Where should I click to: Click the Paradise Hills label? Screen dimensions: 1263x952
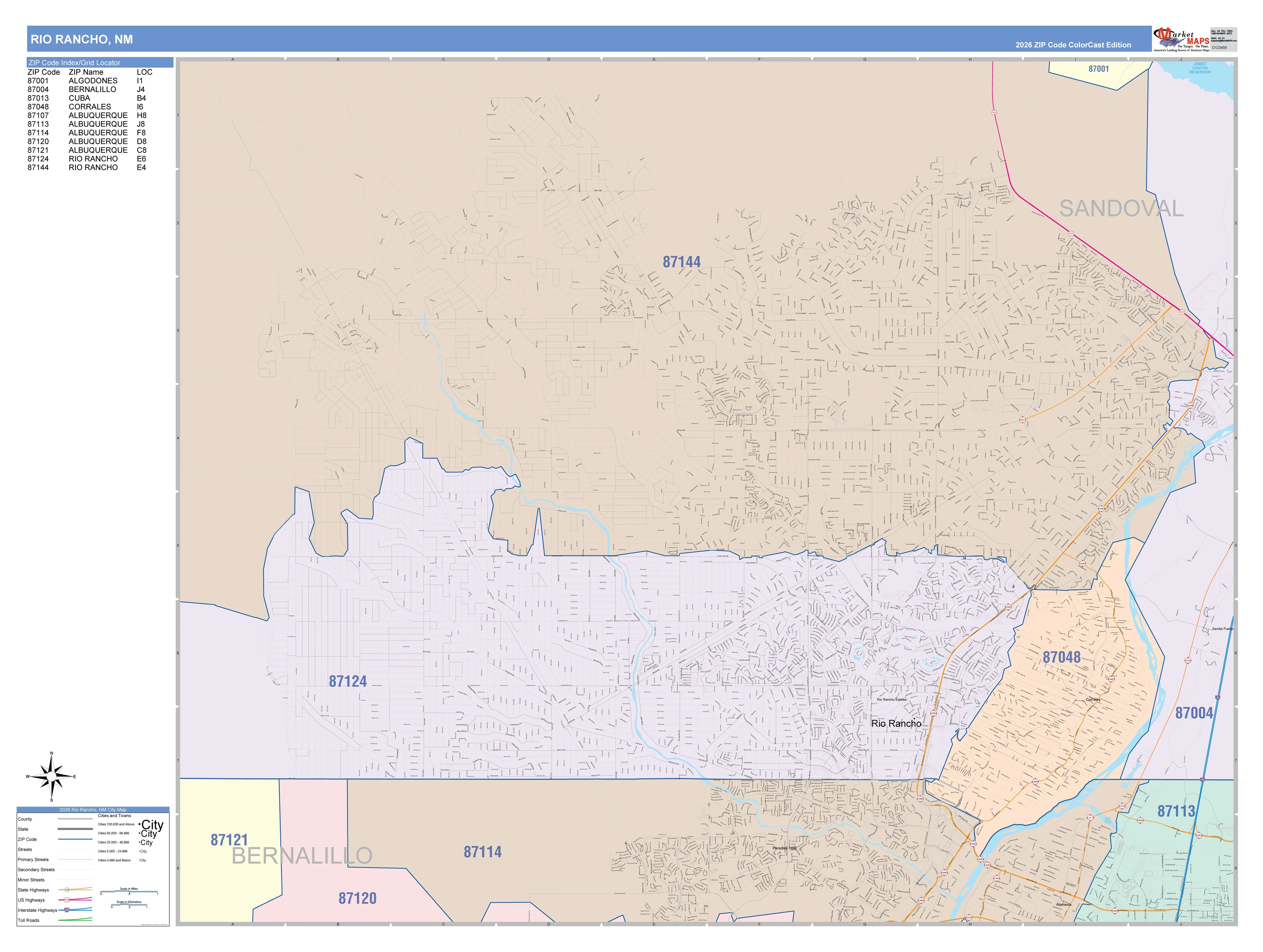point(784,848)
